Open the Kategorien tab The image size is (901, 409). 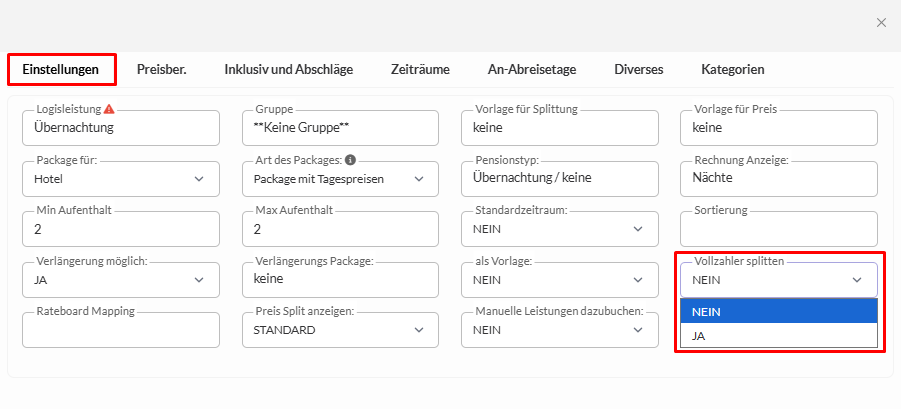coord(733,70)
